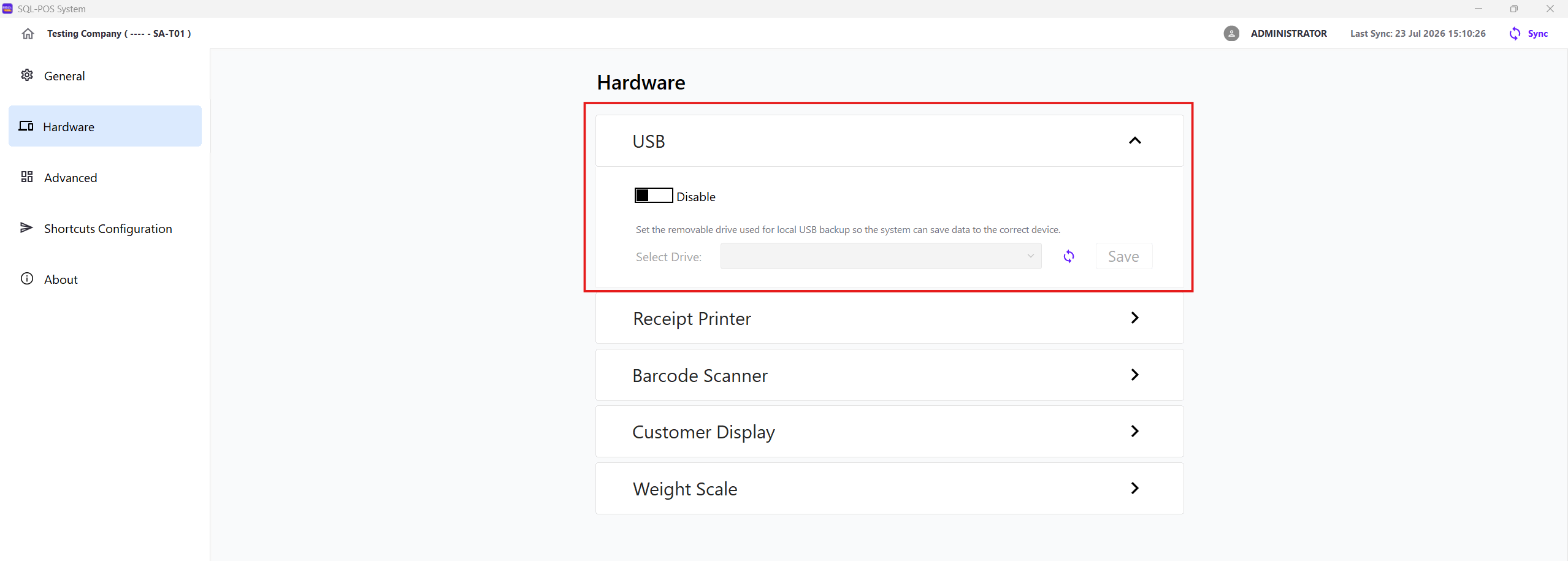This screenshot has height=561, width=1568.
Task: Click the Advanced grid icon in sidebar
Action: click(27, 177)
